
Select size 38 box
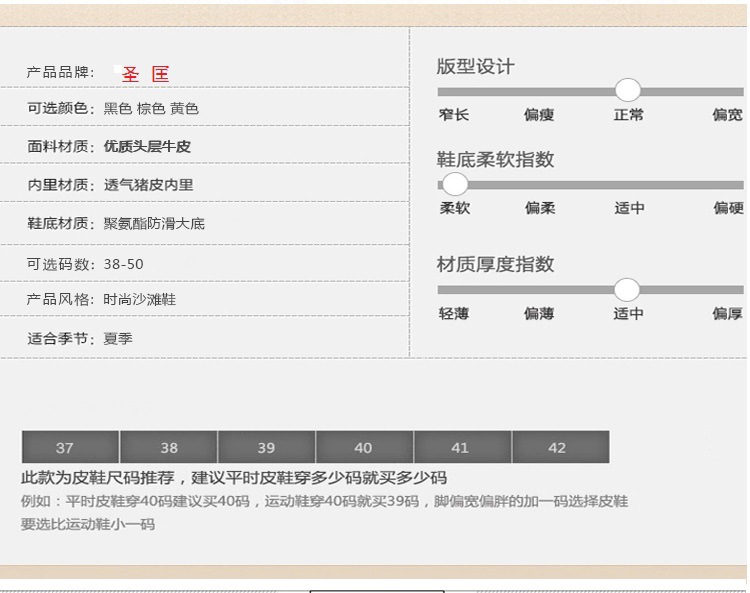(x=169, y=447)
